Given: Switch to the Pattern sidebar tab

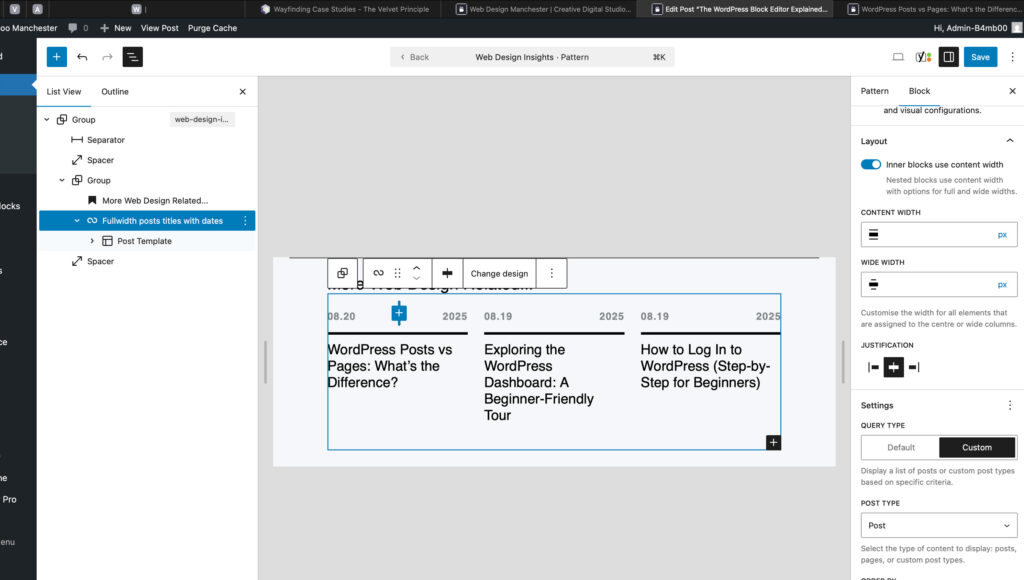Looking at the screenshot, I should click(x=874, y=91).
